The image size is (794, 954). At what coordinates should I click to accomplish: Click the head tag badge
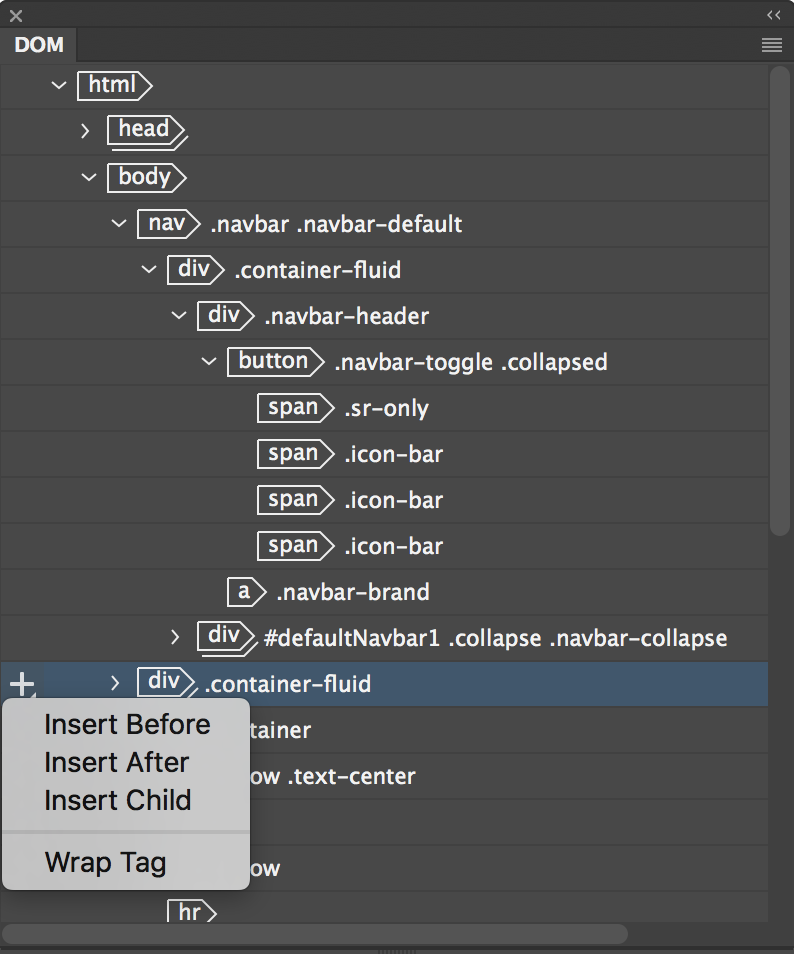coord(145,131)
